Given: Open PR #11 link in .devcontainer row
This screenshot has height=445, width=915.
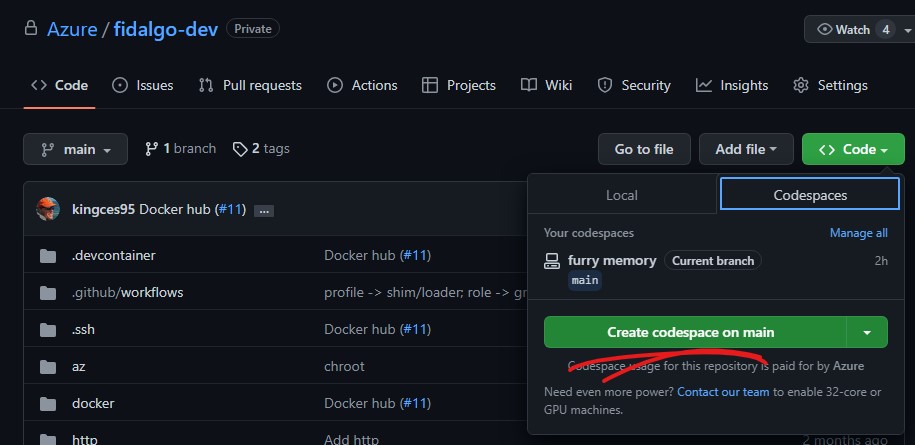Looking at the screenshot, I should tap(415, 255).
